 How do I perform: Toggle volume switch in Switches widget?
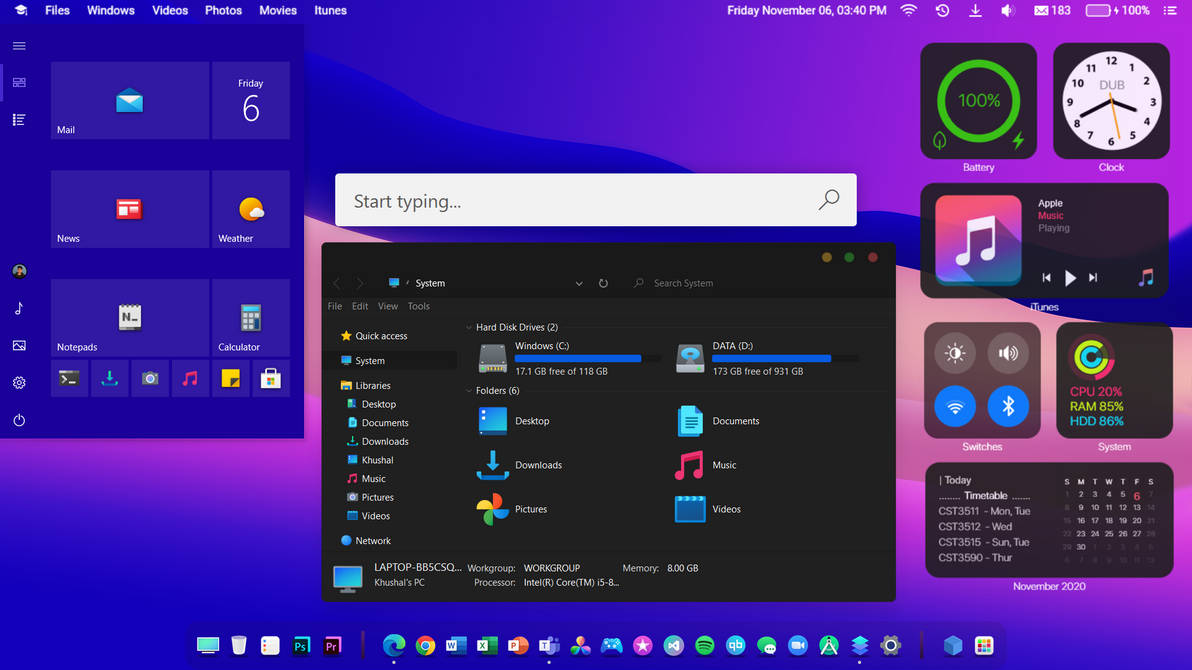(x=1008, y=353)
